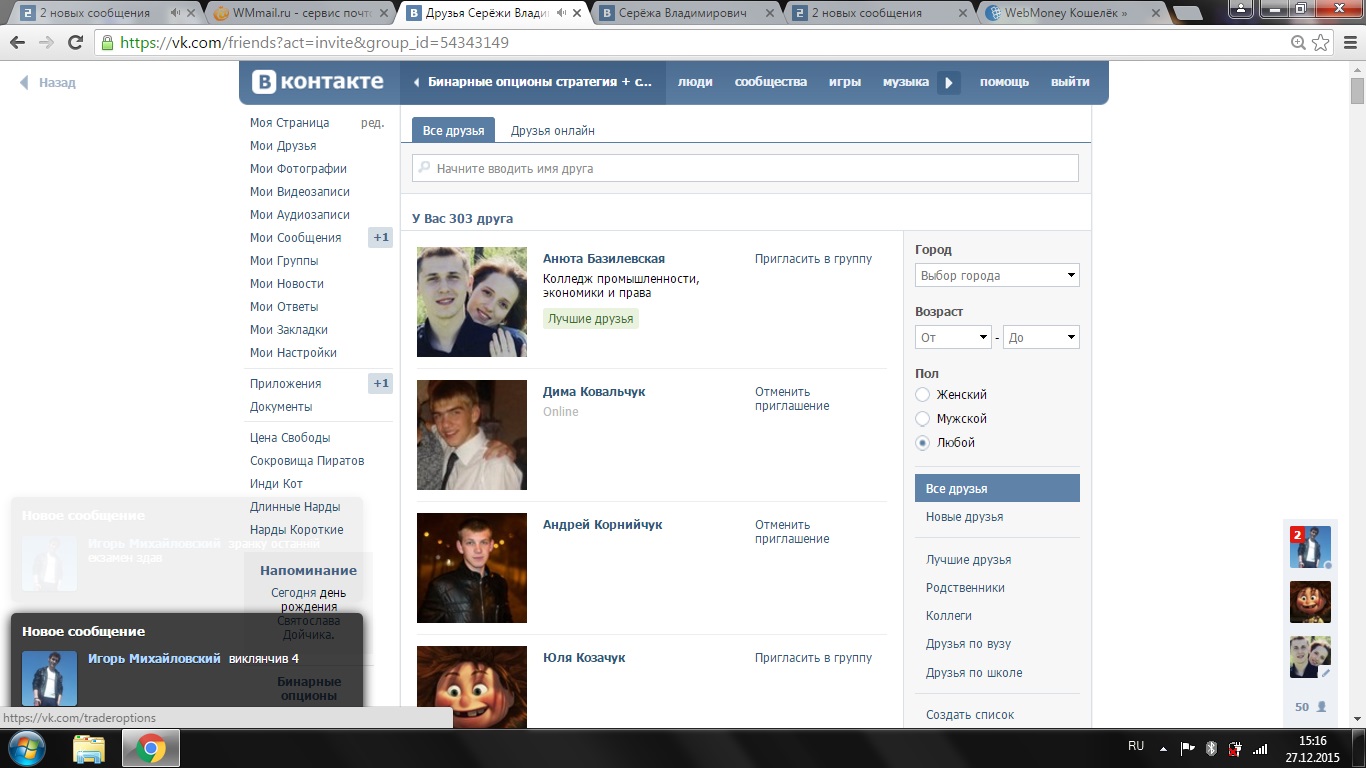Cancel invitation for Андрей Корнийчук
1366x768 pixels.
[792, 532]
